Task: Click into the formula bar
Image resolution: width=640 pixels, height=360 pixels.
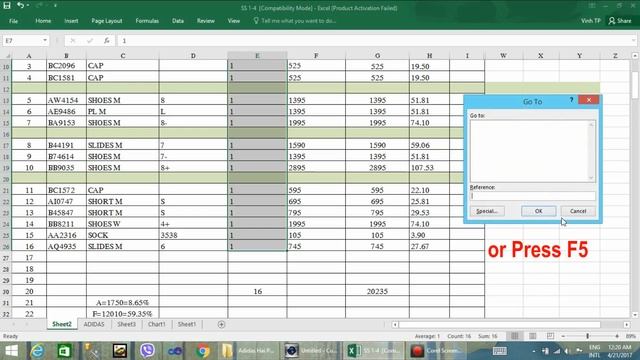Action: (376, 40)
